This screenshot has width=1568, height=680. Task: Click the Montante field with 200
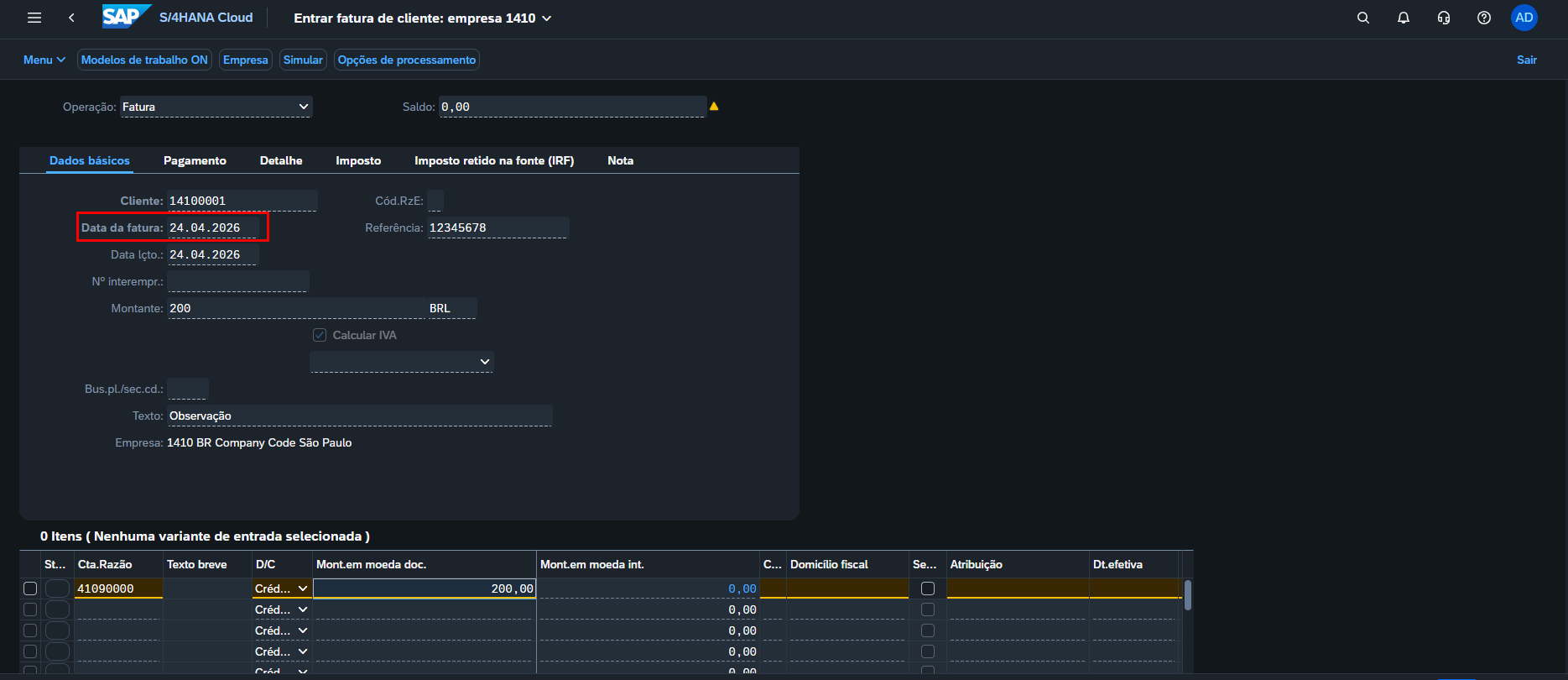pos(297,308)
